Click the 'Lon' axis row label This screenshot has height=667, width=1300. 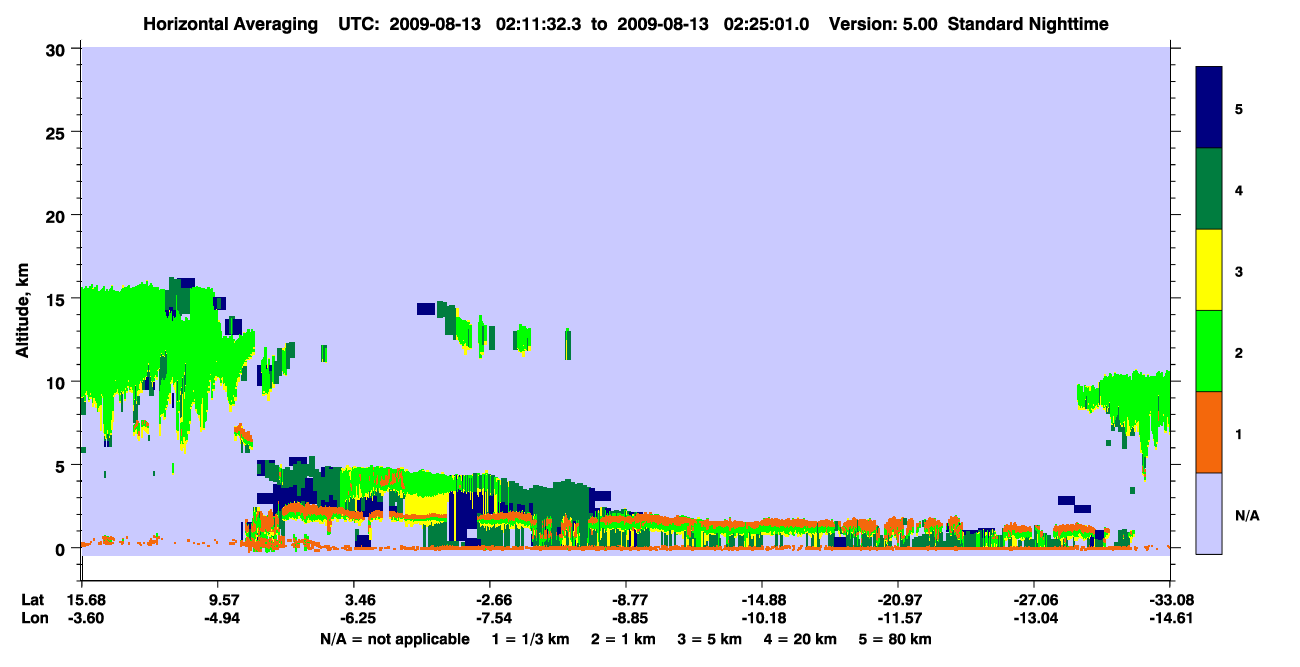(33, 618)
